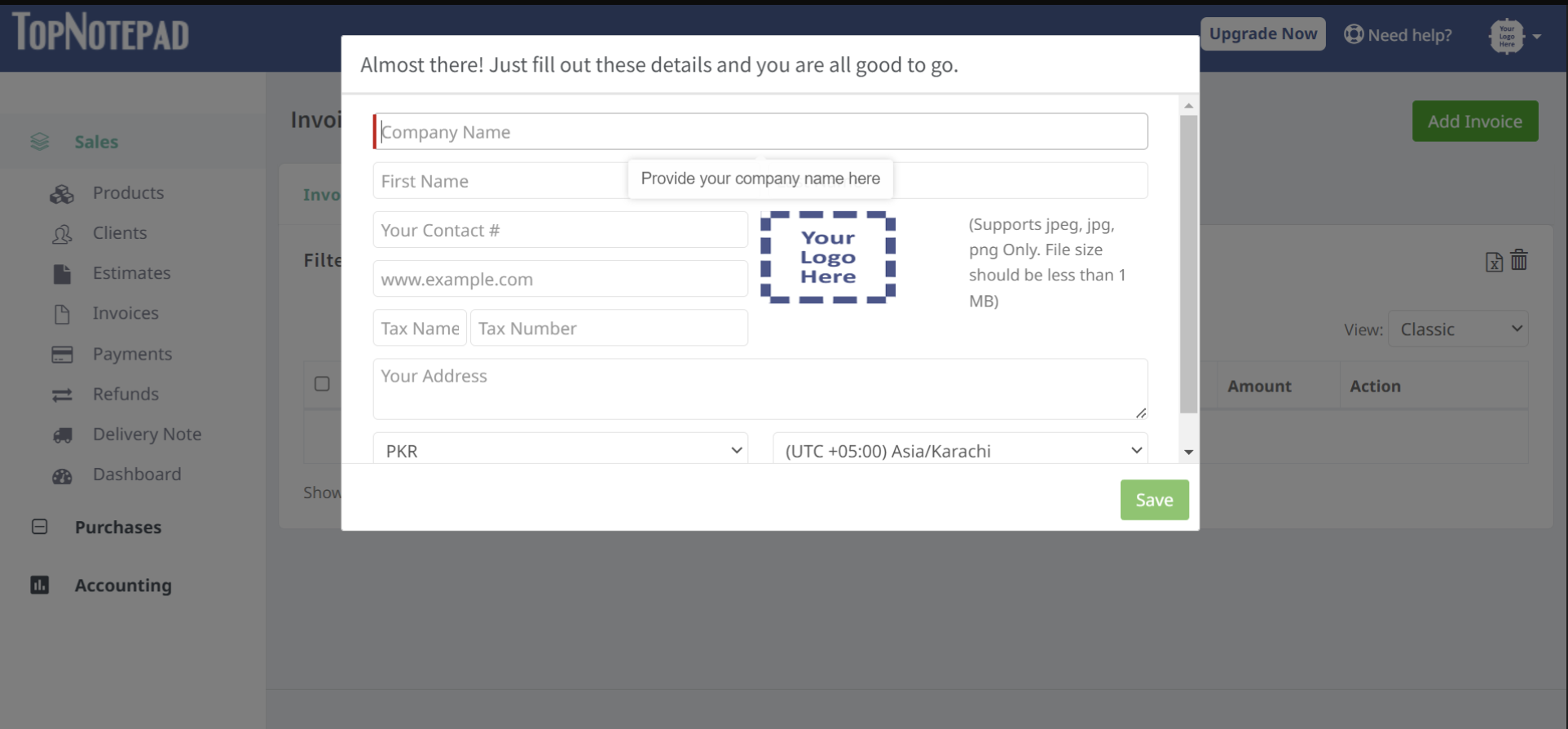The image size is (1568, 729).
Task: Upload logo via Your Logo Here placeholder
Action: (x=828, y=257)
